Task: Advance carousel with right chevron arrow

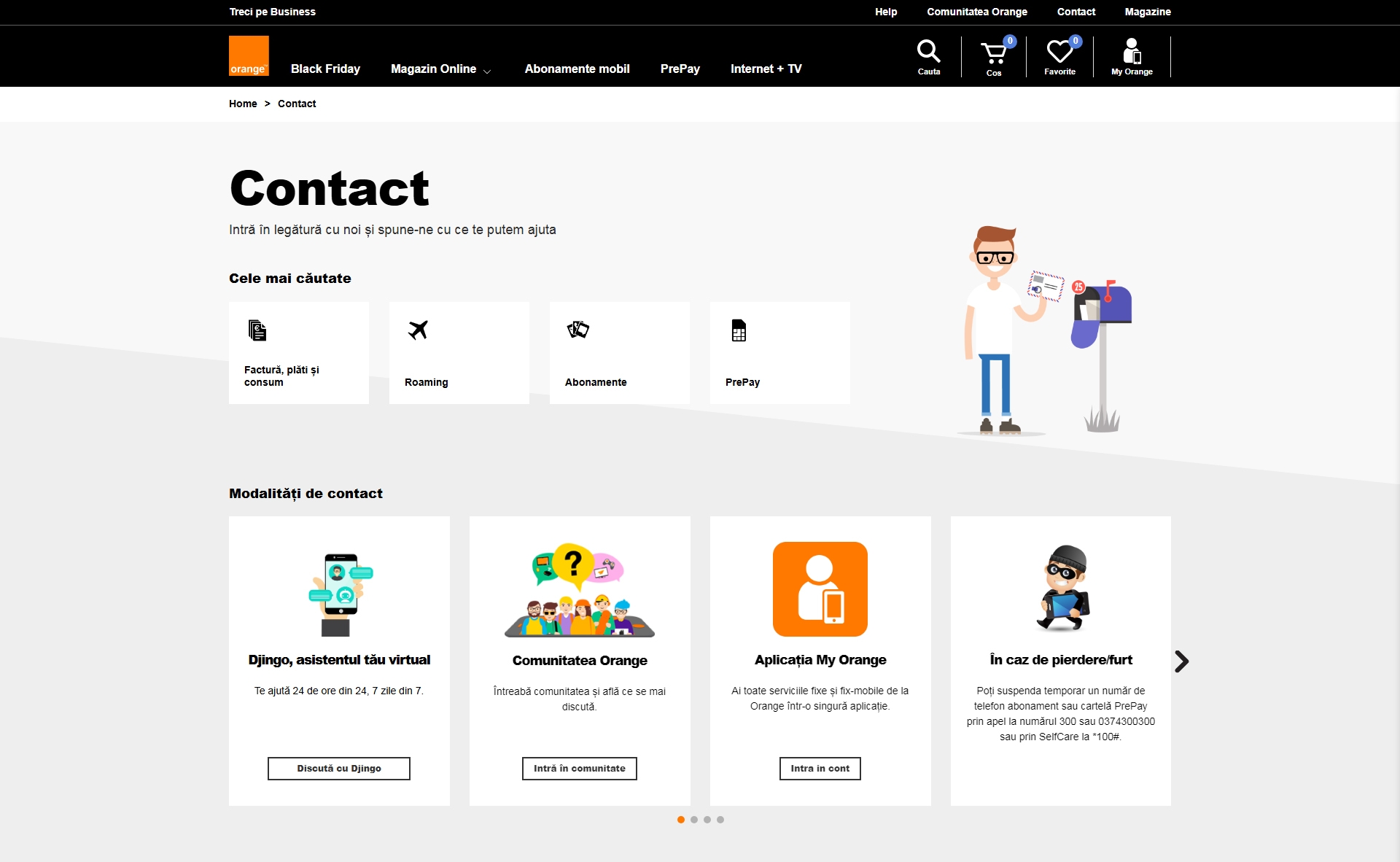Action: tap(1181, 661)
